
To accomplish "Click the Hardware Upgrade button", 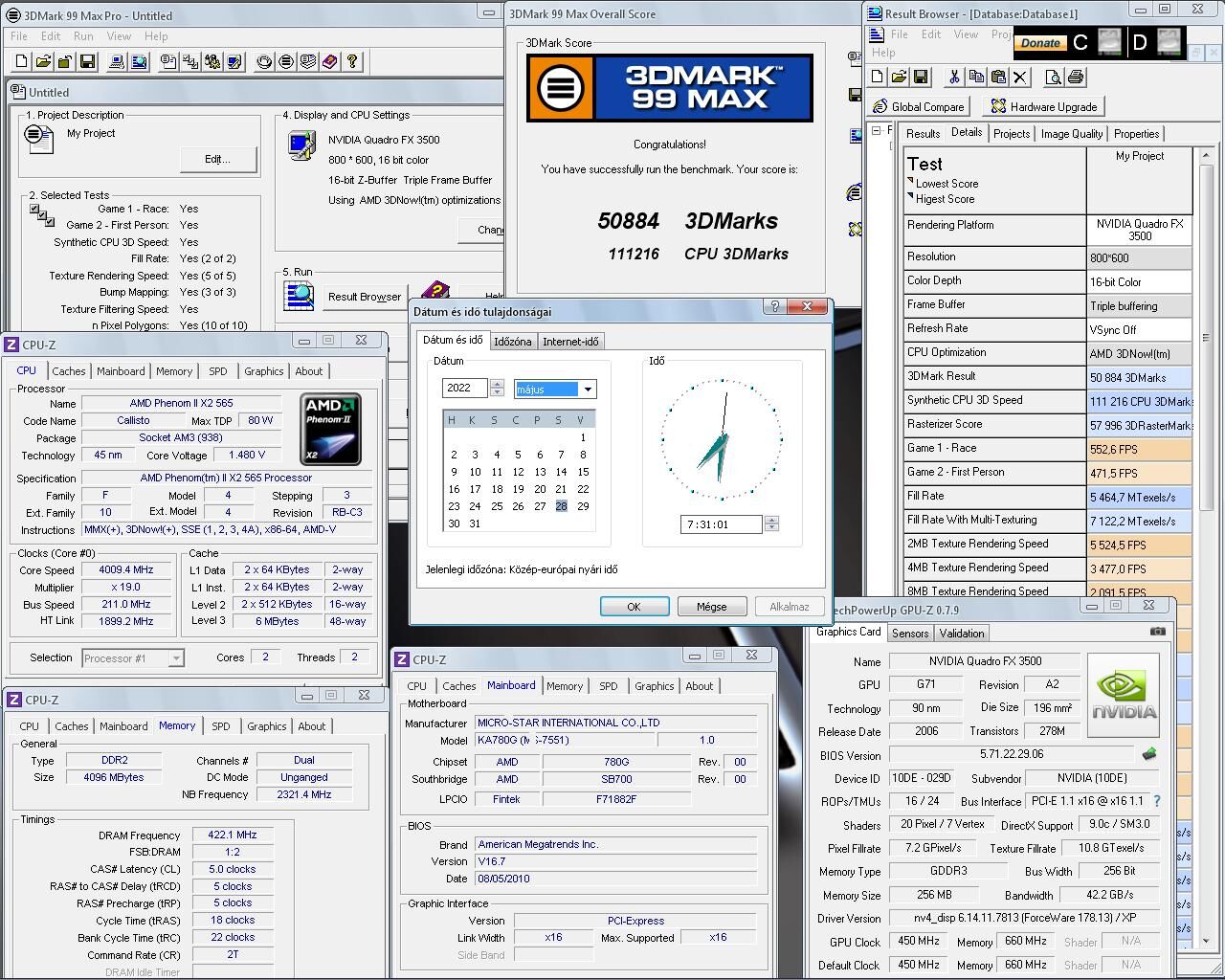I will pos(1043,107).
